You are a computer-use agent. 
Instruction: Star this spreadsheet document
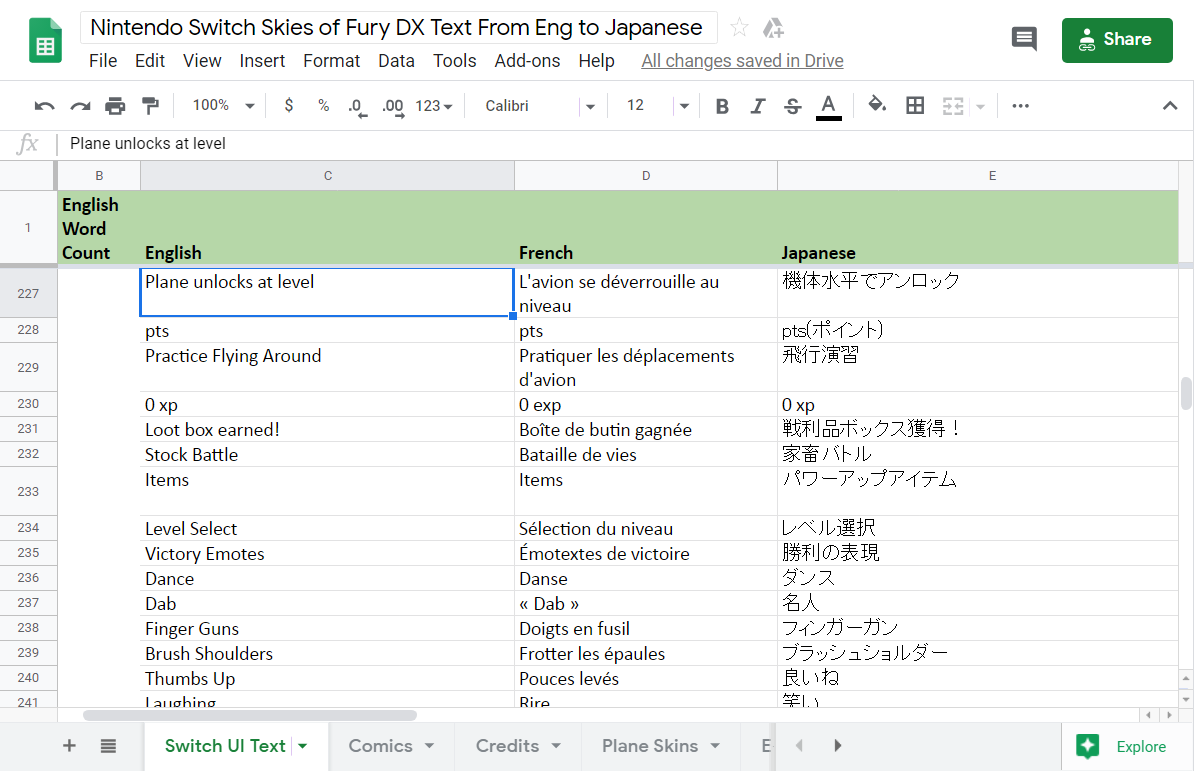(x=739, y=28)
